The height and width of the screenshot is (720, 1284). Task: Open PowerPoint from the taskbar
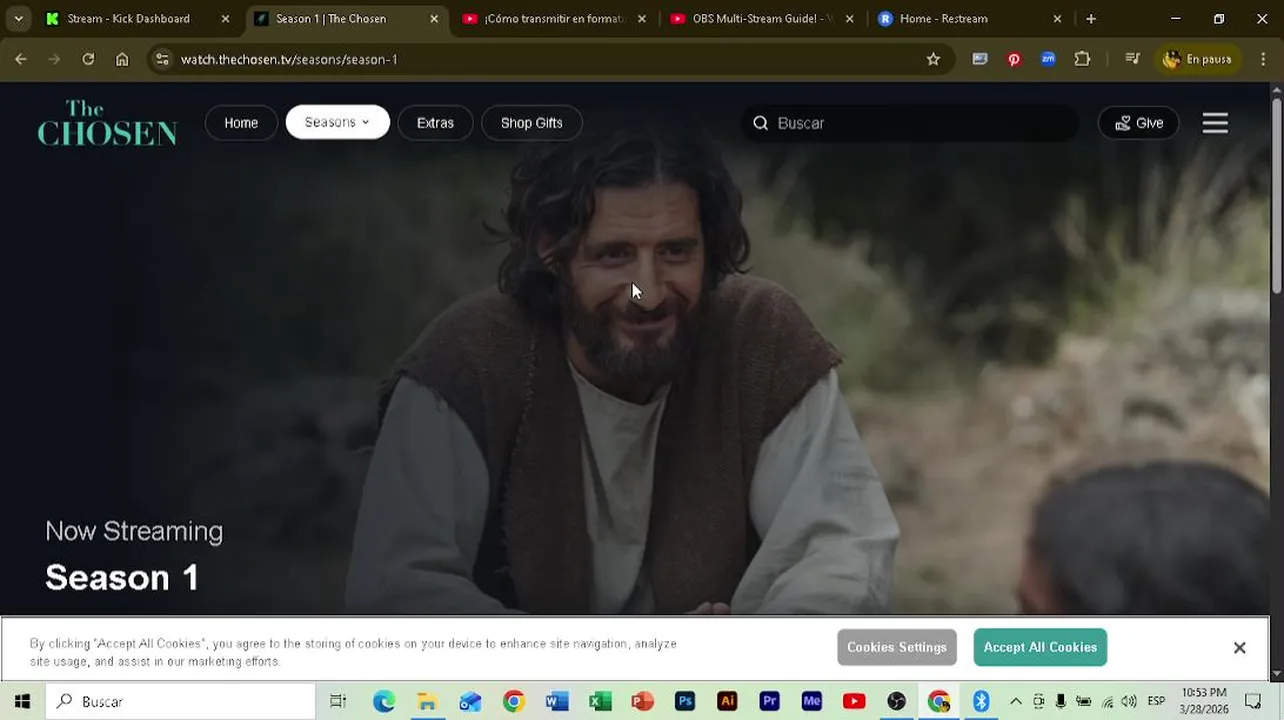[642, 701]
